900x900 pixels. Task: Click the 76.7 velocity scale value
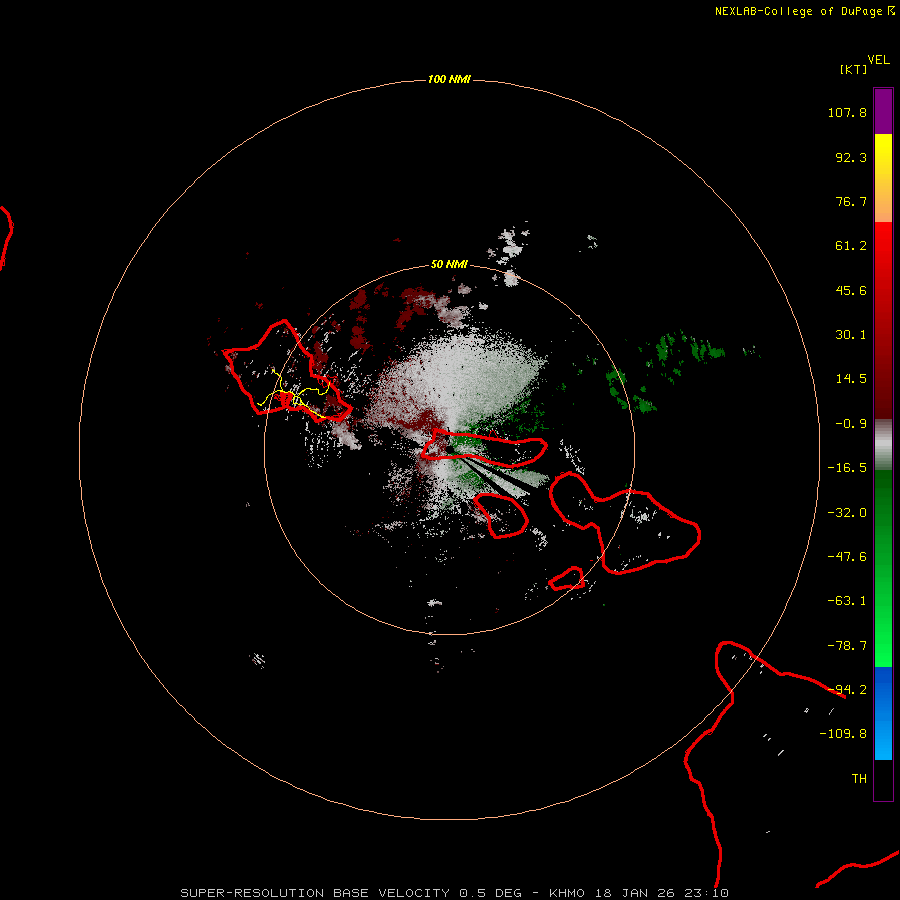pyautogui.click(x=851, y=201)
